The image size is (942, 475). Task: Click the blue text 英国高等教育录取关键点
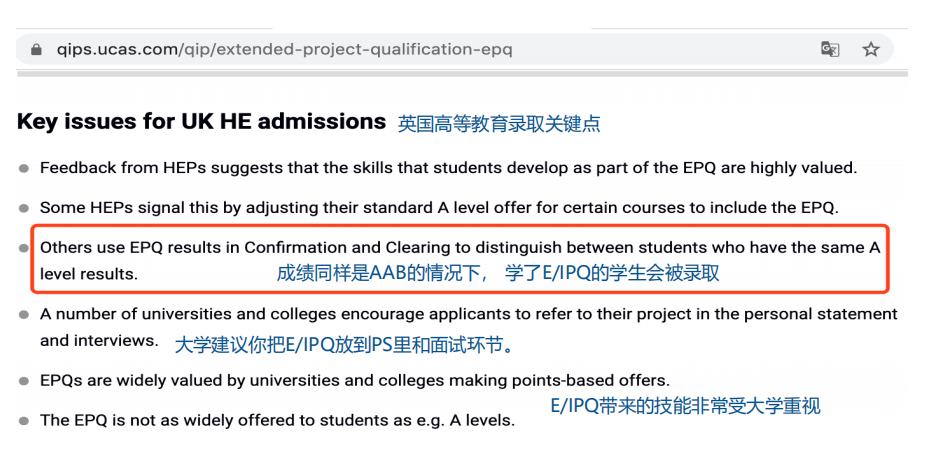[499, 124]
